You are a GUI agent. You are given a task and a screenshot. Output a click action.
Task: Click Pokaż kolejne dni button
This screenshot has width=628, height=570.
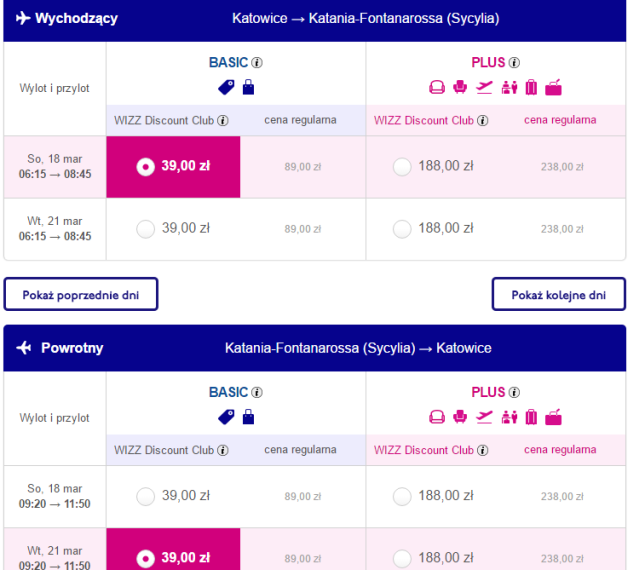pos(559,294)
